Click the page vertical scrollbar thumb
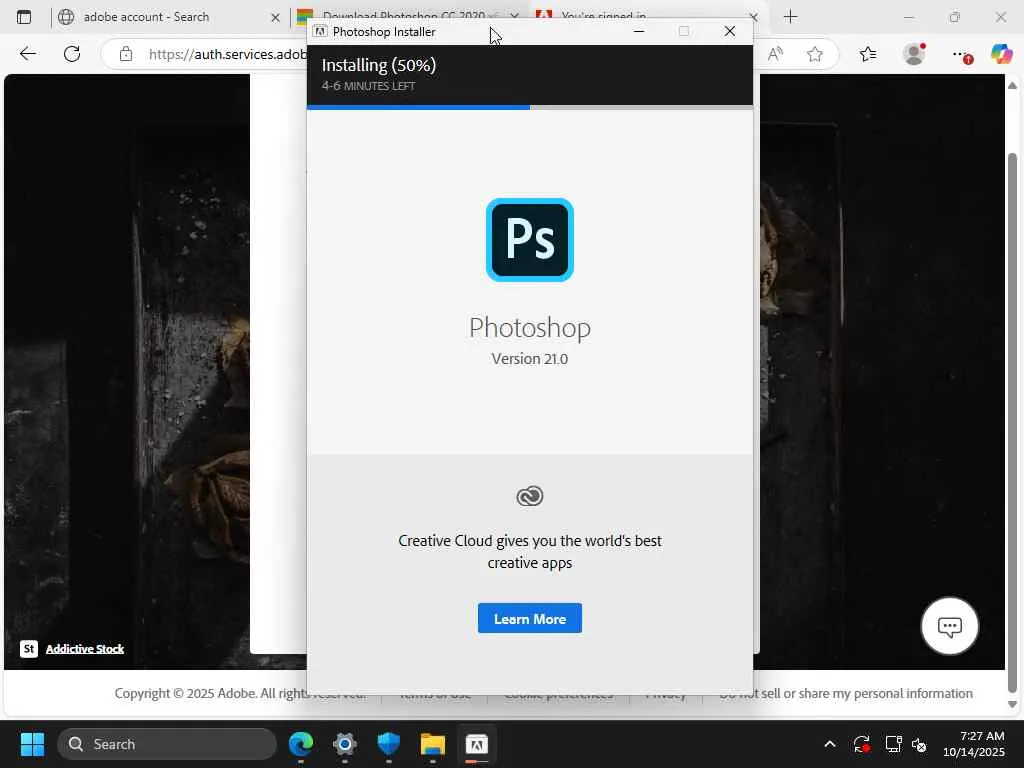Screen dimensions: 1024x768 click(1012, 423)
